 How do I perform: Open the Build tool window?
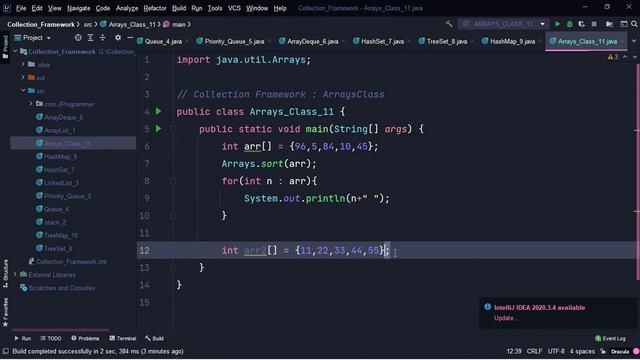[154, 338]
